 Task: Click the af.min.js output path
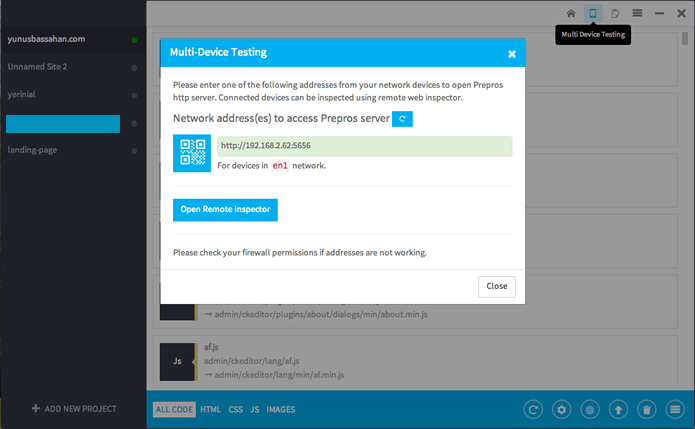[x=279, y=375]
